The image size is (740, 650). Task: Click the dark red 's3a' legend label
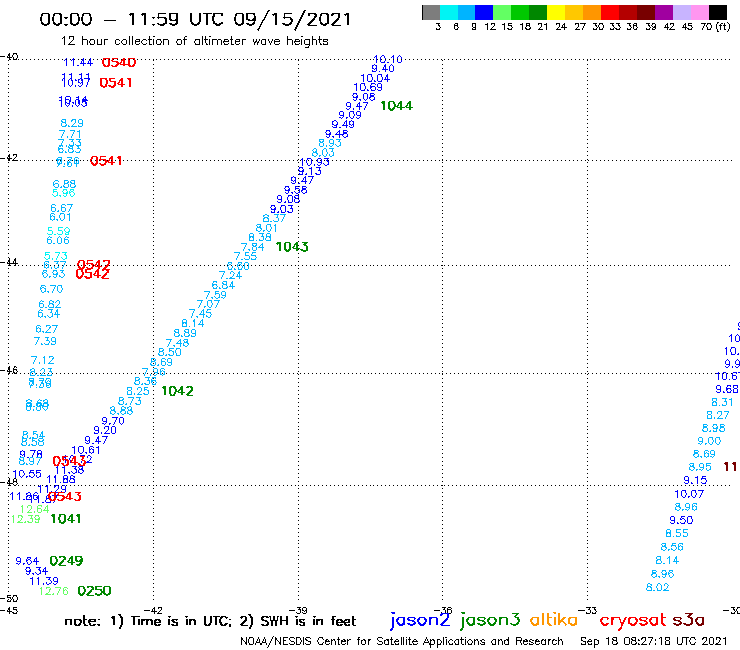(x=688, y=620)
